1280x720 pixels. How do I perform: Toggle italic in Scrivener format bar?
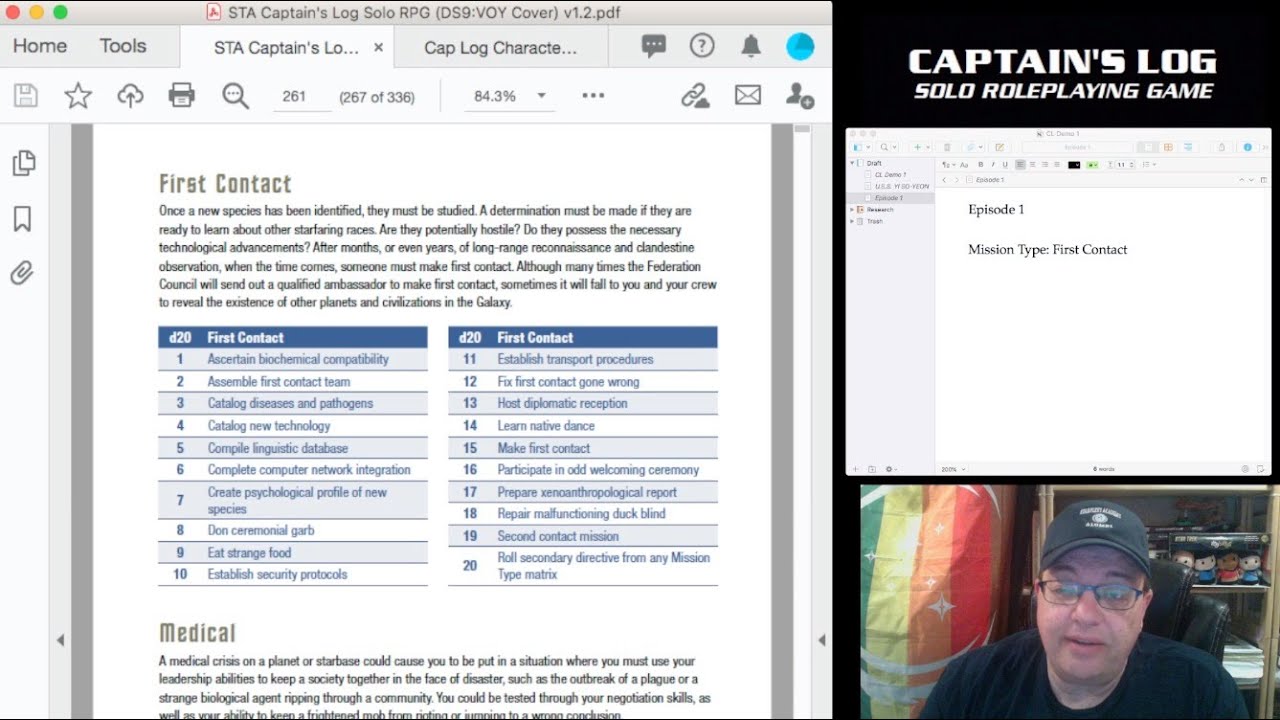click(993, 165)
